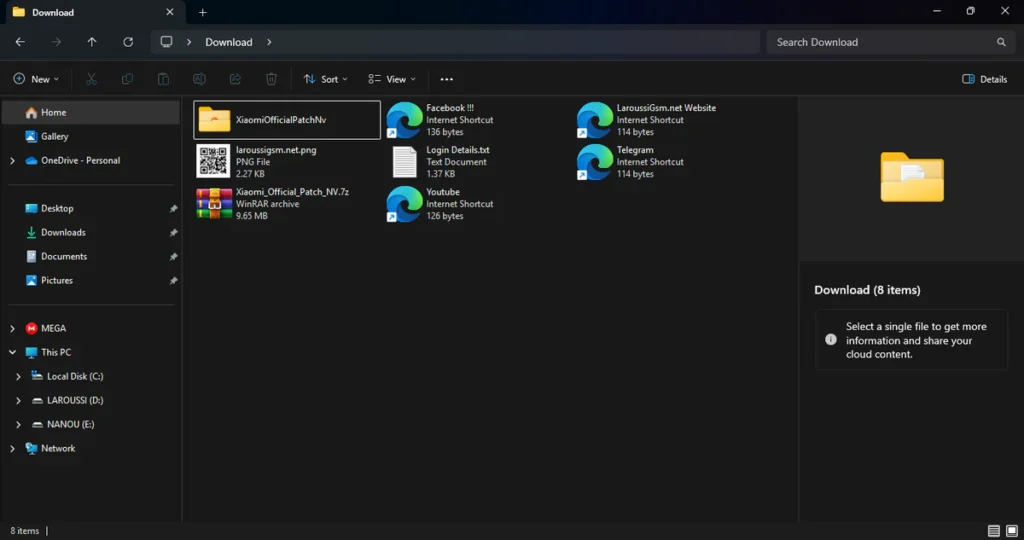
Task: Open Downloads in the navigation pane
Action: (63, 232)
